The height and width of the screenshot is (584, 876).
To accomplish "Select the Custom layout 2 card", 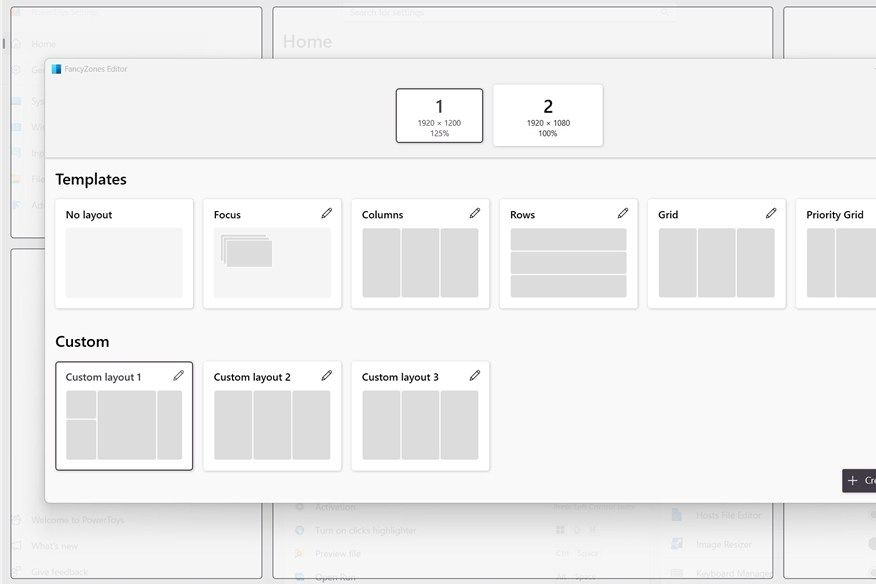I will pyautogui.click(x=272, y=416).
